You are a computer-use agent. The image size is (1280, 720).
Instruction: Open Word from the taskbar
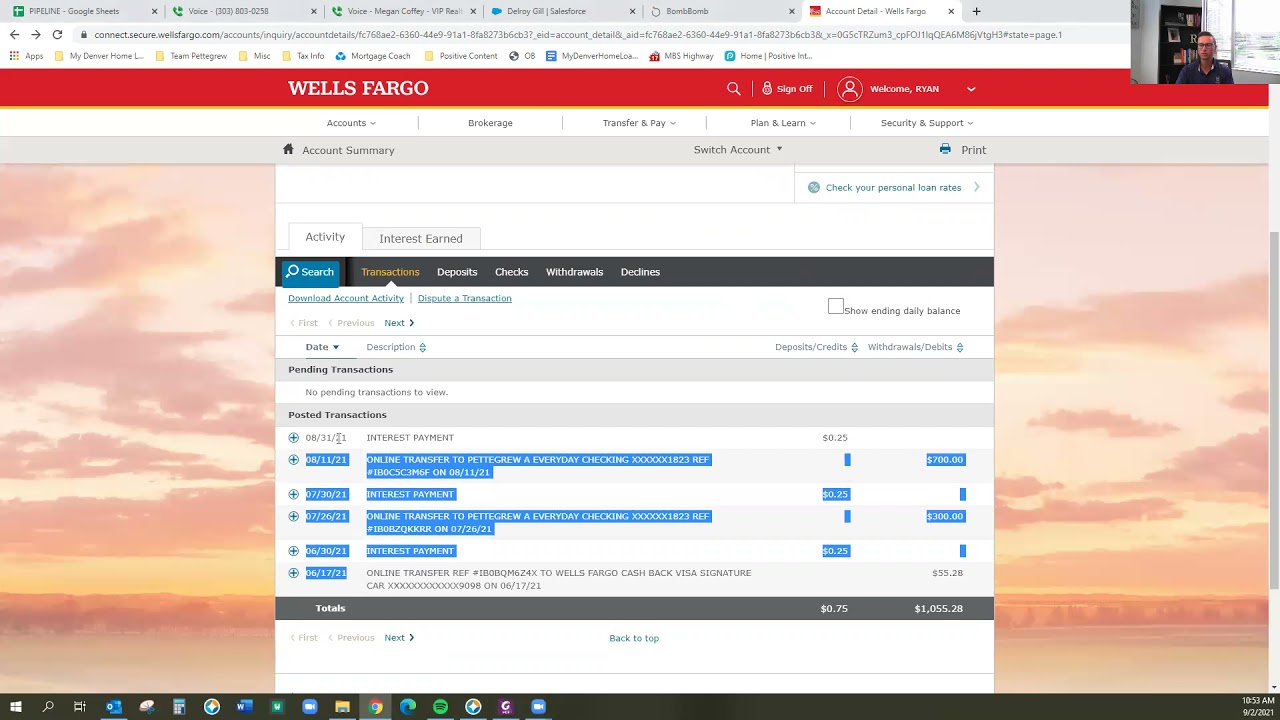(x=244, y=707)
